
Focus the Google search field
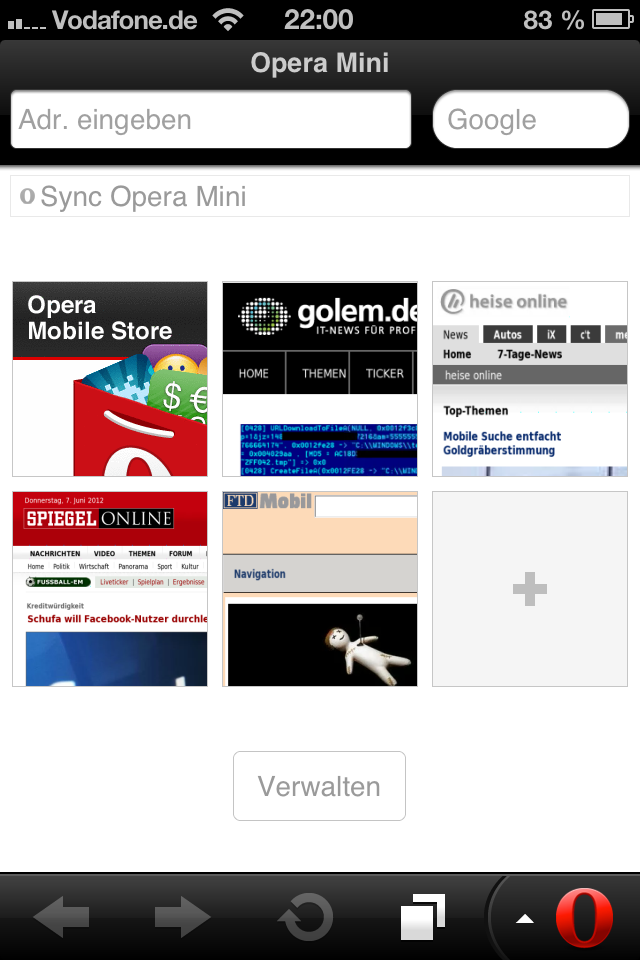pyautogui.click(x=530, y=119)
